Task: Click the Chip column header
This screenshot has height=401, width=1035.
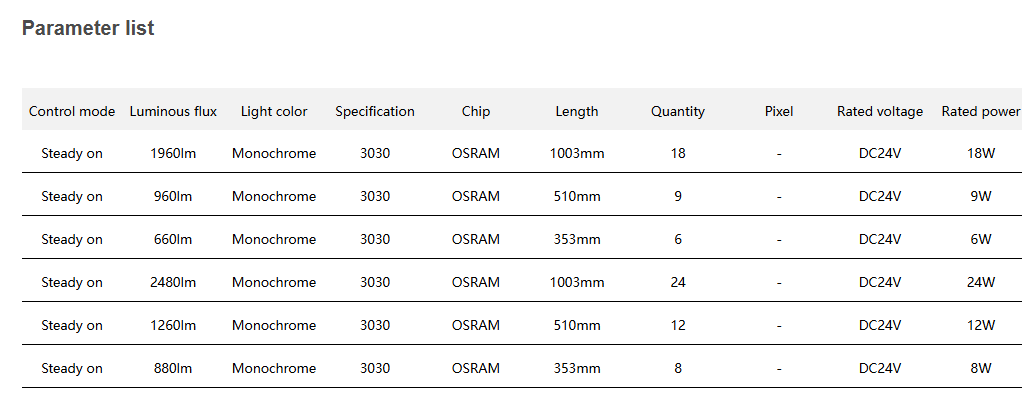Action: click(476, 111)
